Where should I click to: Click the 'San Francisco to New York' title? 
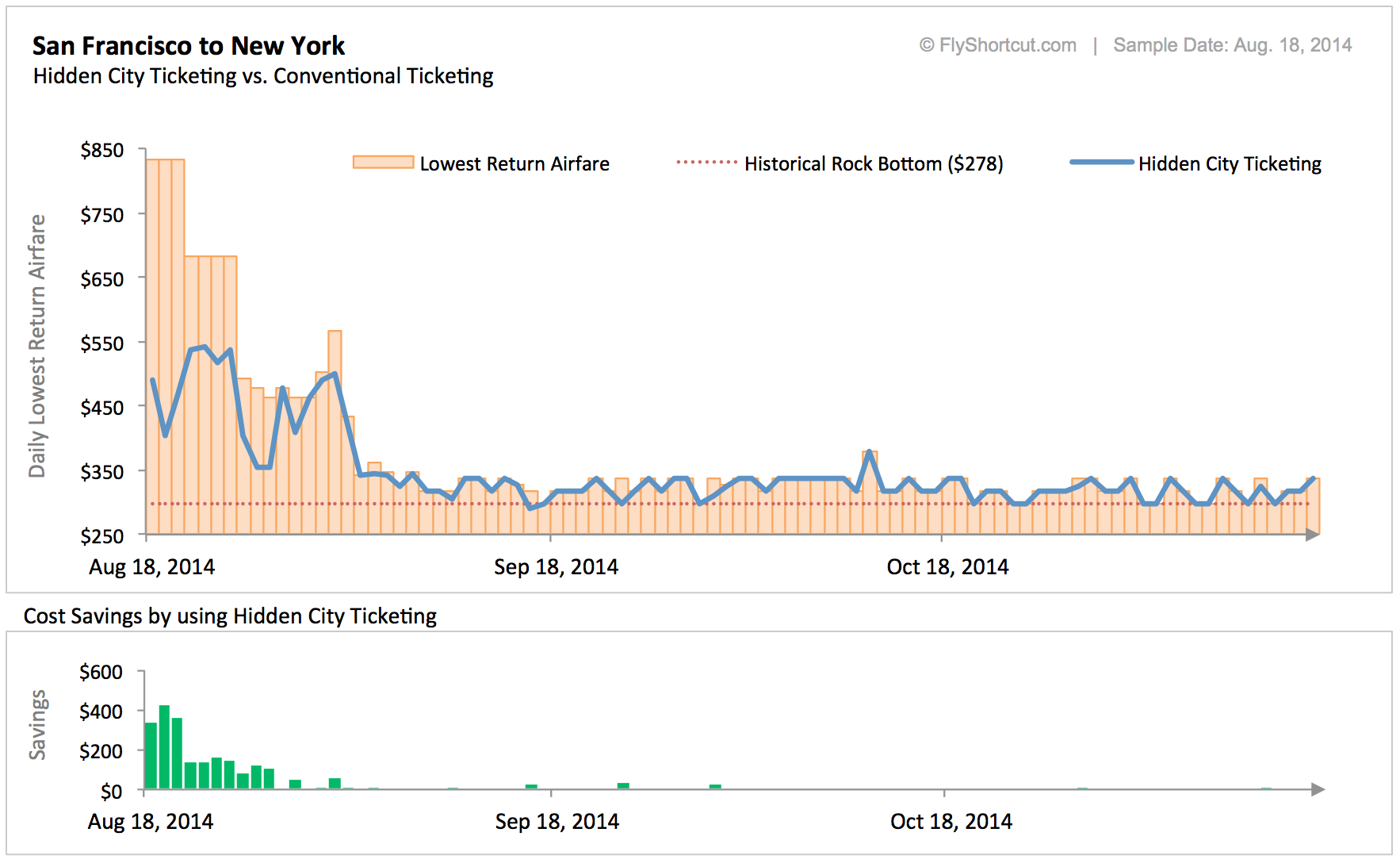189,46
